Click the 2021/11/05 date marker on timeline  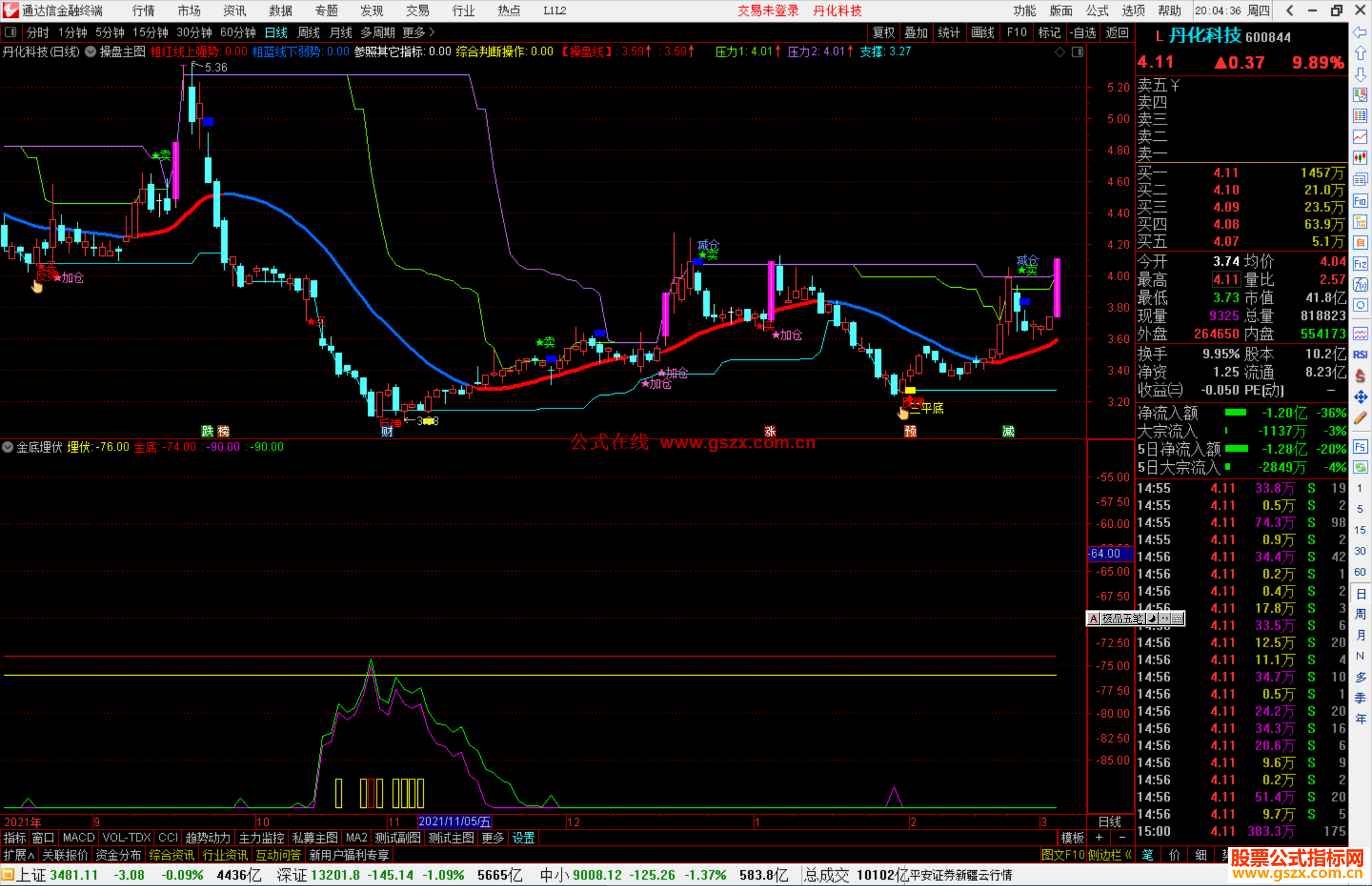click(x=455, y=822)
